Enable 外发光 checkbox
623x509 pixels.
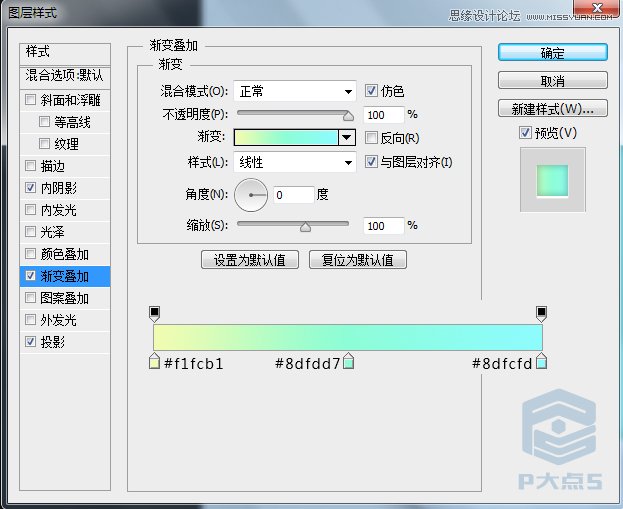click(x=31, y=319)
